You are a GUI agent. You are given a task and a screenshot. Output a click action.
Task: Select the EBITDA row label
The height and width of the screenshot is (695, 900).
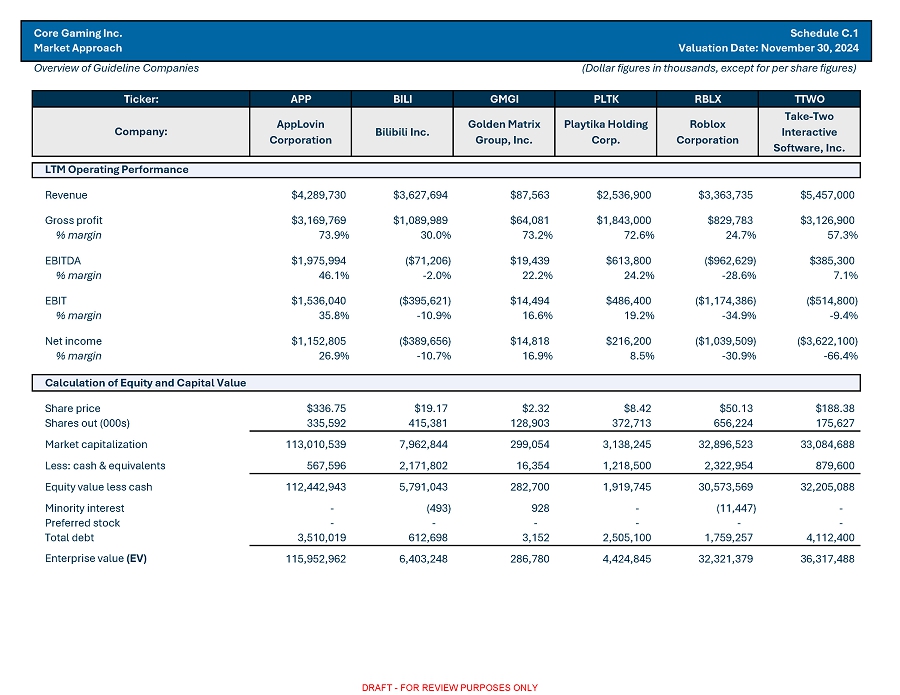(63, 261)
